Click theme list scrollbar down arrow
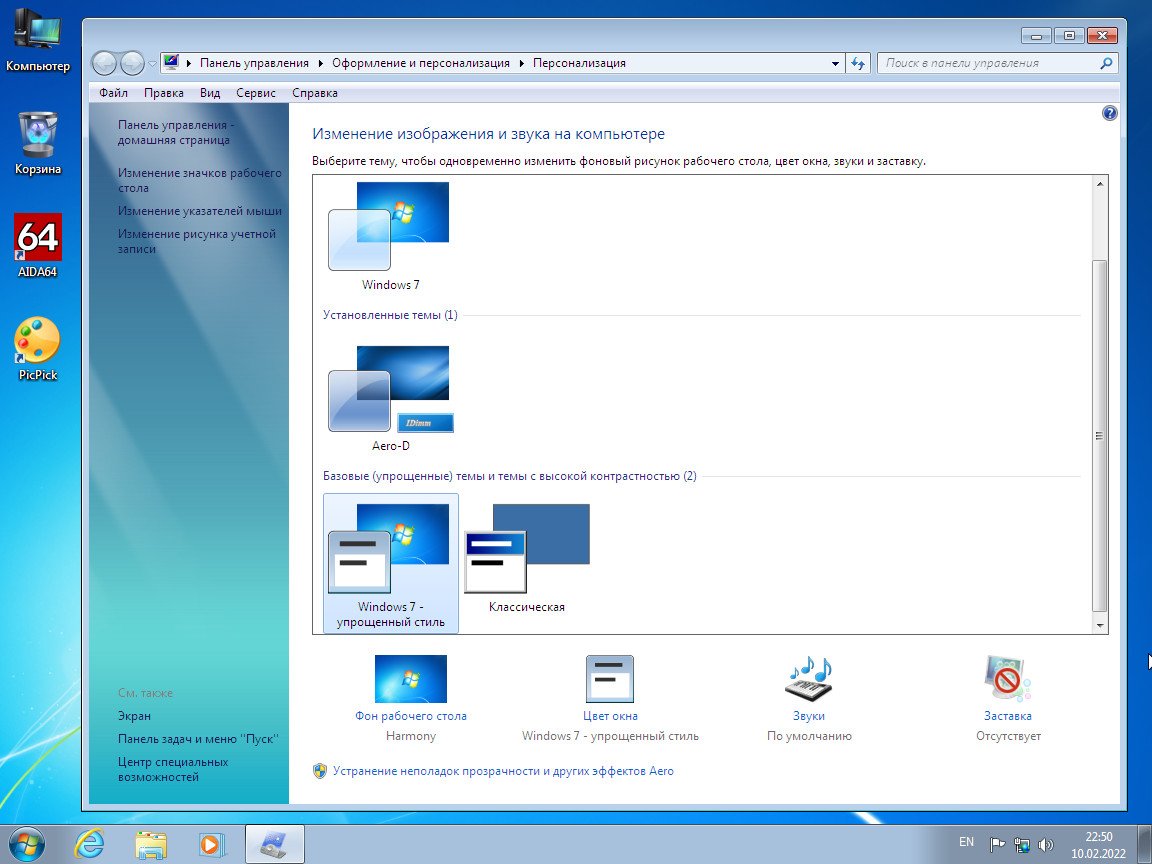 click(1100, 626)
